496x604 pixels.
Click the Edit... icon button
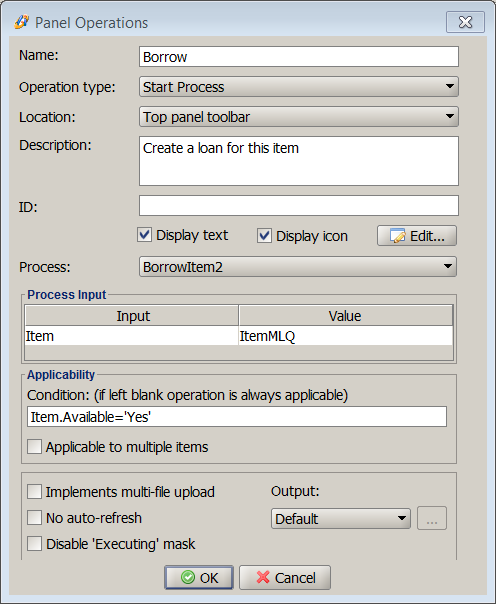[x=417, y=236]
